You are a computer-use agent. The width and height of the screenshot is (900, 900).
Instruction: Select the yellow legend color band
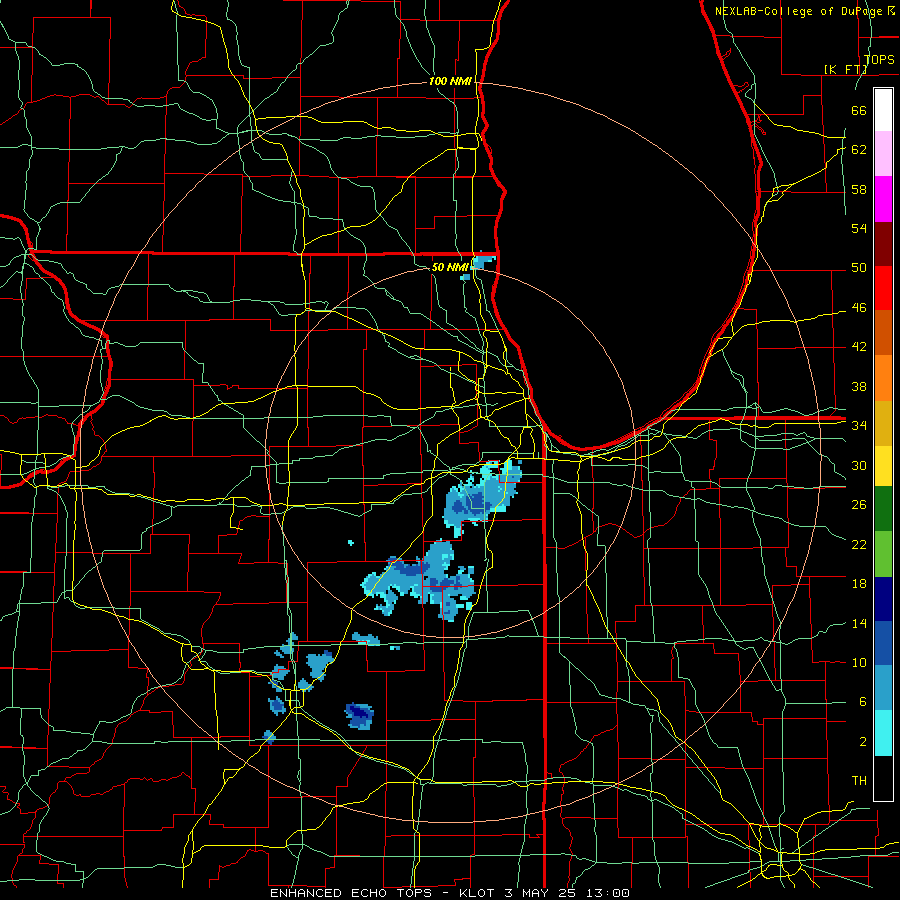[883, 465]
